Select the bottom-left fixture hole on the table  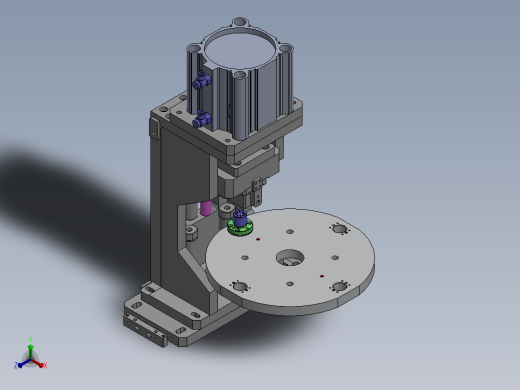pos(240,287)
